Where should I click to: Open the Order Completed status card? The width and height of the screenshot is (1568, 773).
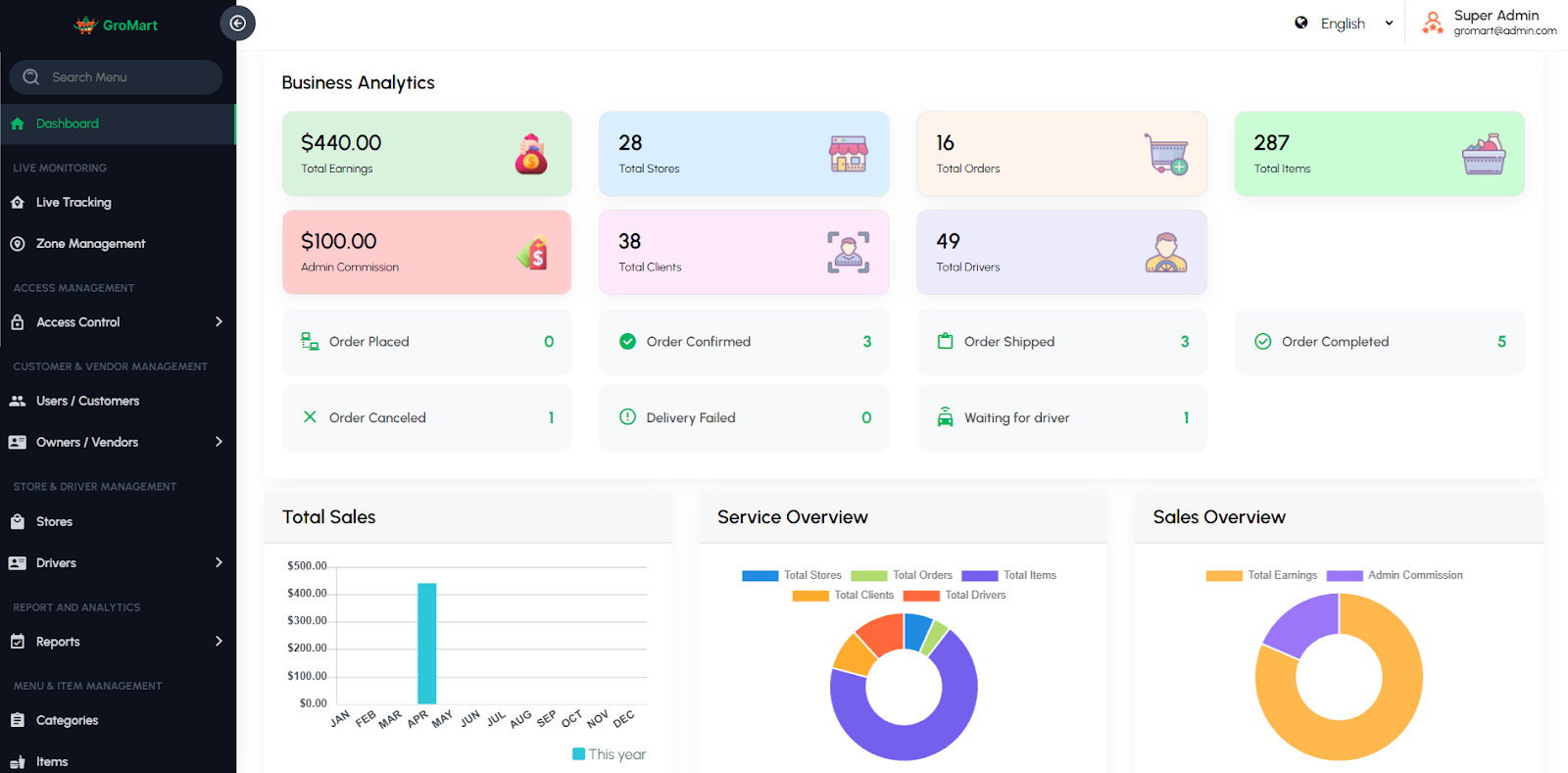click(1379, 342)
